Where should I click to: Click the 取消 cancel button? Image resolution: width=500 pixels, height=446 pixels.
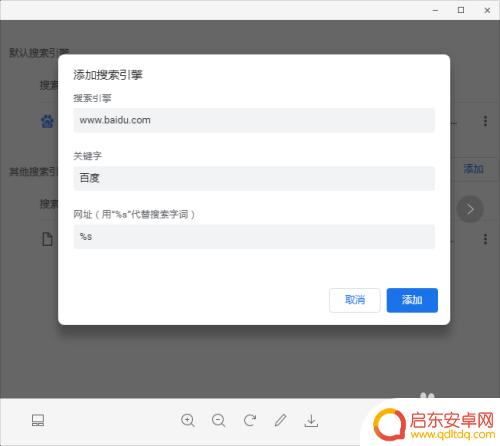(x=355, y=300)
